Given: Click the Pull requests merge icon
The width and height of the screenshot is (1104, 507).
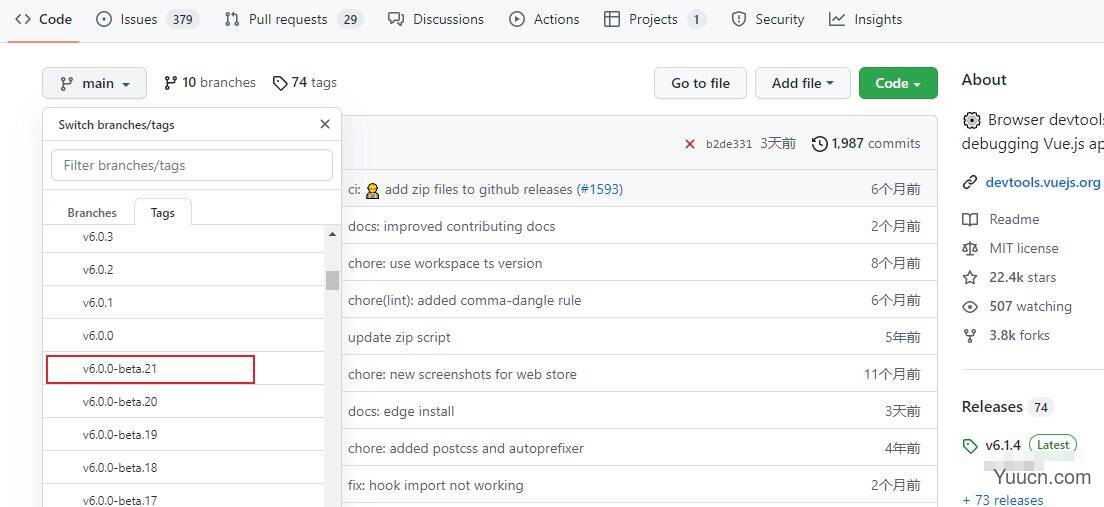Looking at the screenshot, I should pyautogui.click(x=232, y=20).
